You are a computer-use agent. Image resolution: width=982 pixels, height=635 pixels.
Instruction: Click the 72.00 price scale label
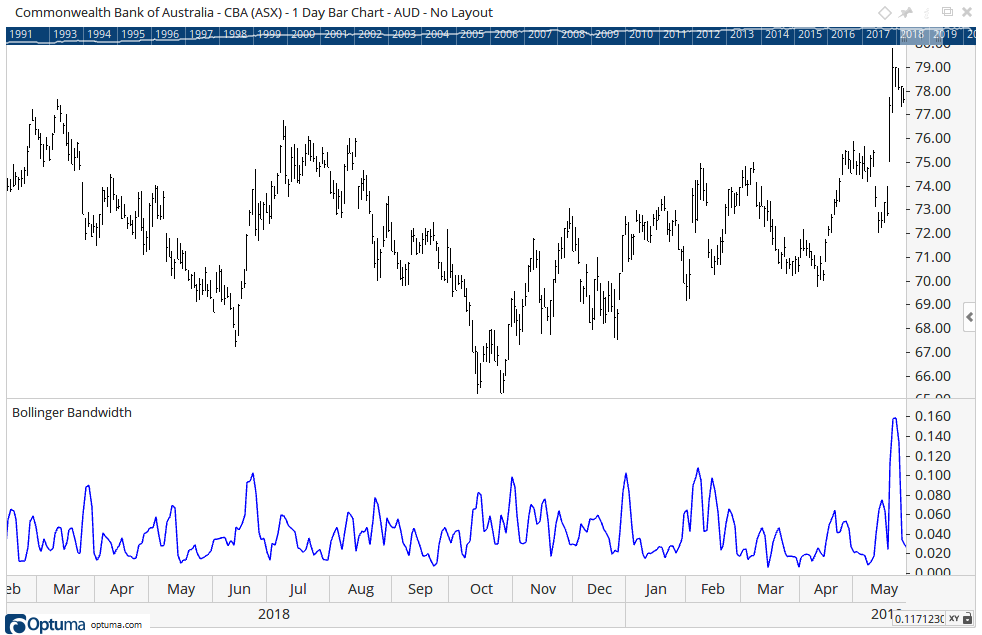click(933, 234)
